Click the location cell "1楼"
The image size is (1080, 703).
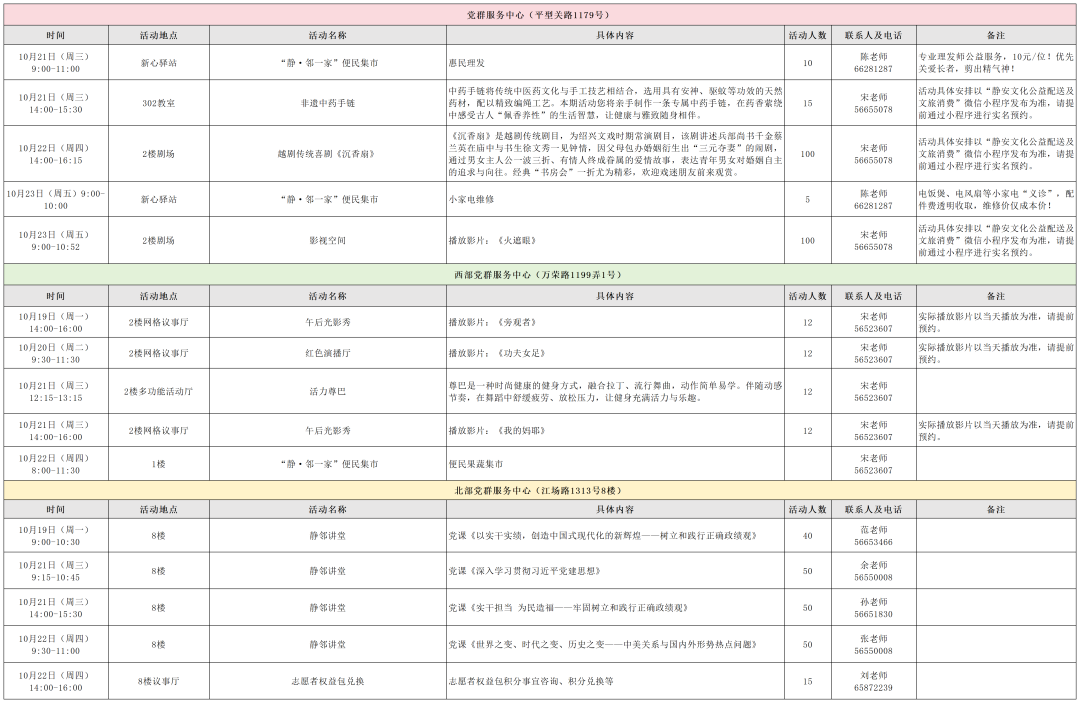[159, 464]
